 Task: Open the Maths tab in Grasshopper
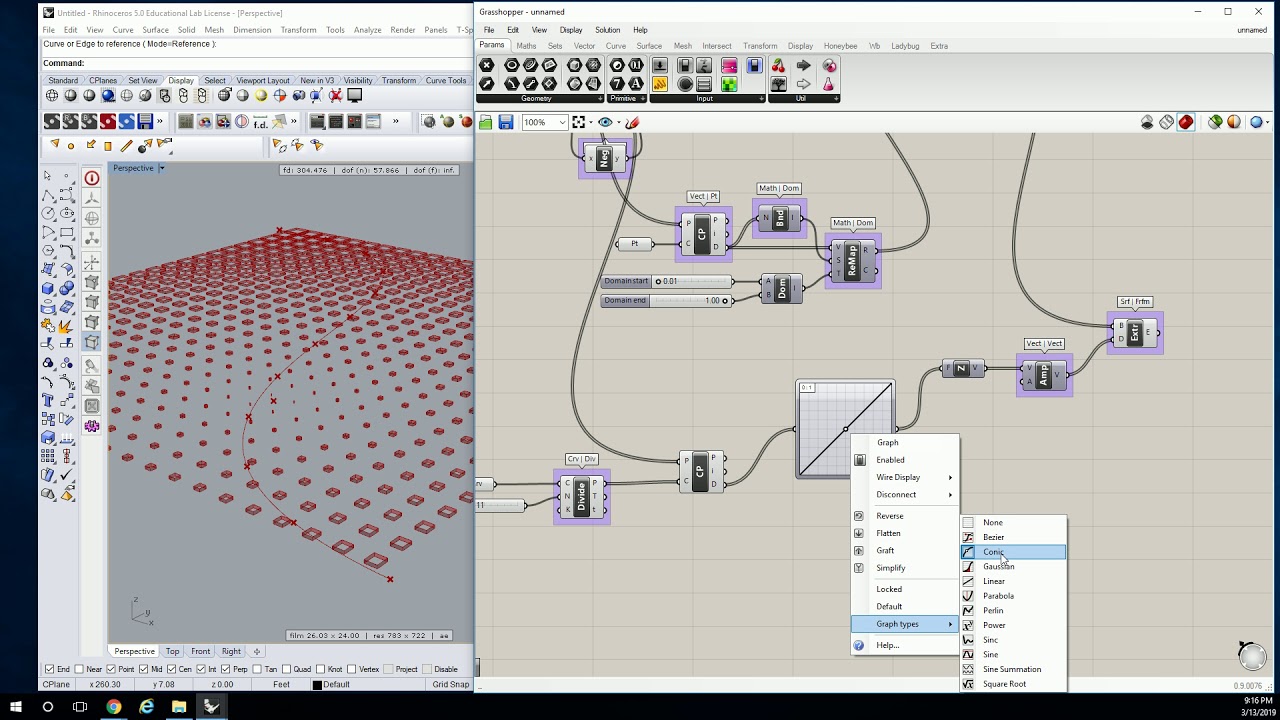coord(526,46)
